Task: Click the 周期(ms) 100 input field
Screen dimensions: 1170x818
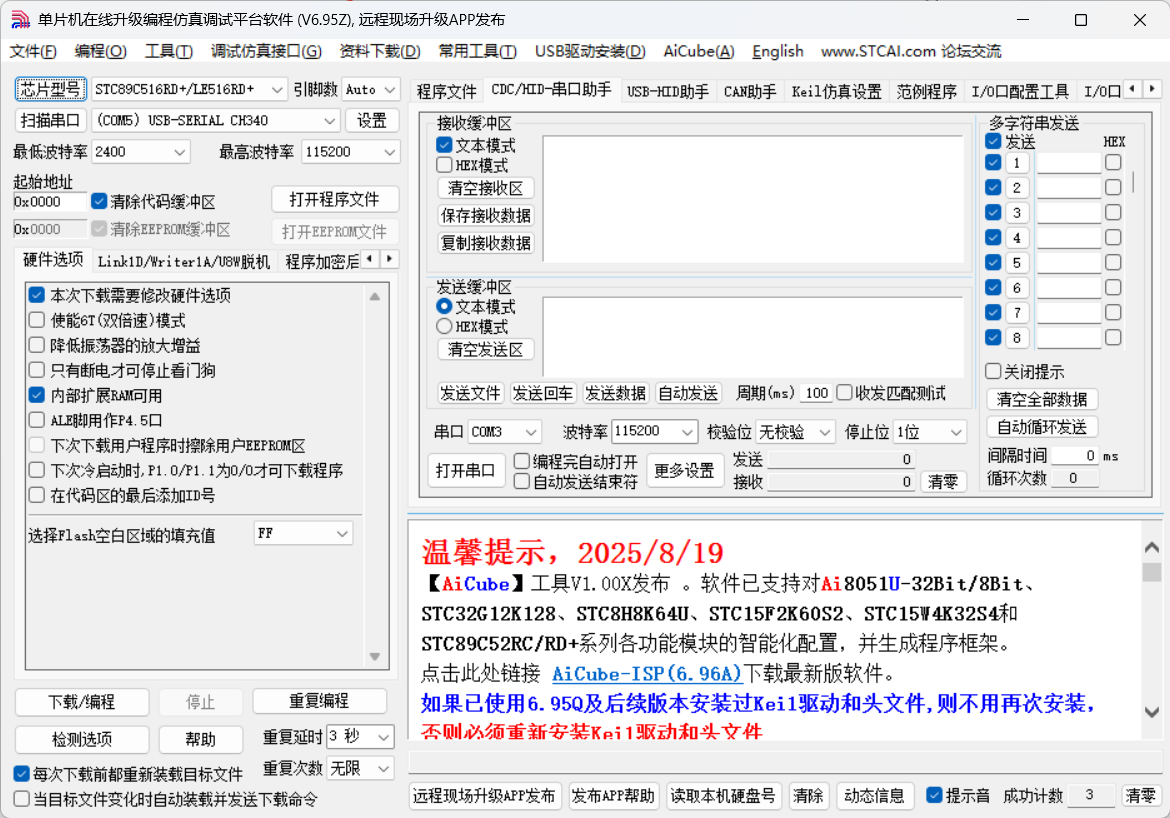Action: (x=816, y=393)
